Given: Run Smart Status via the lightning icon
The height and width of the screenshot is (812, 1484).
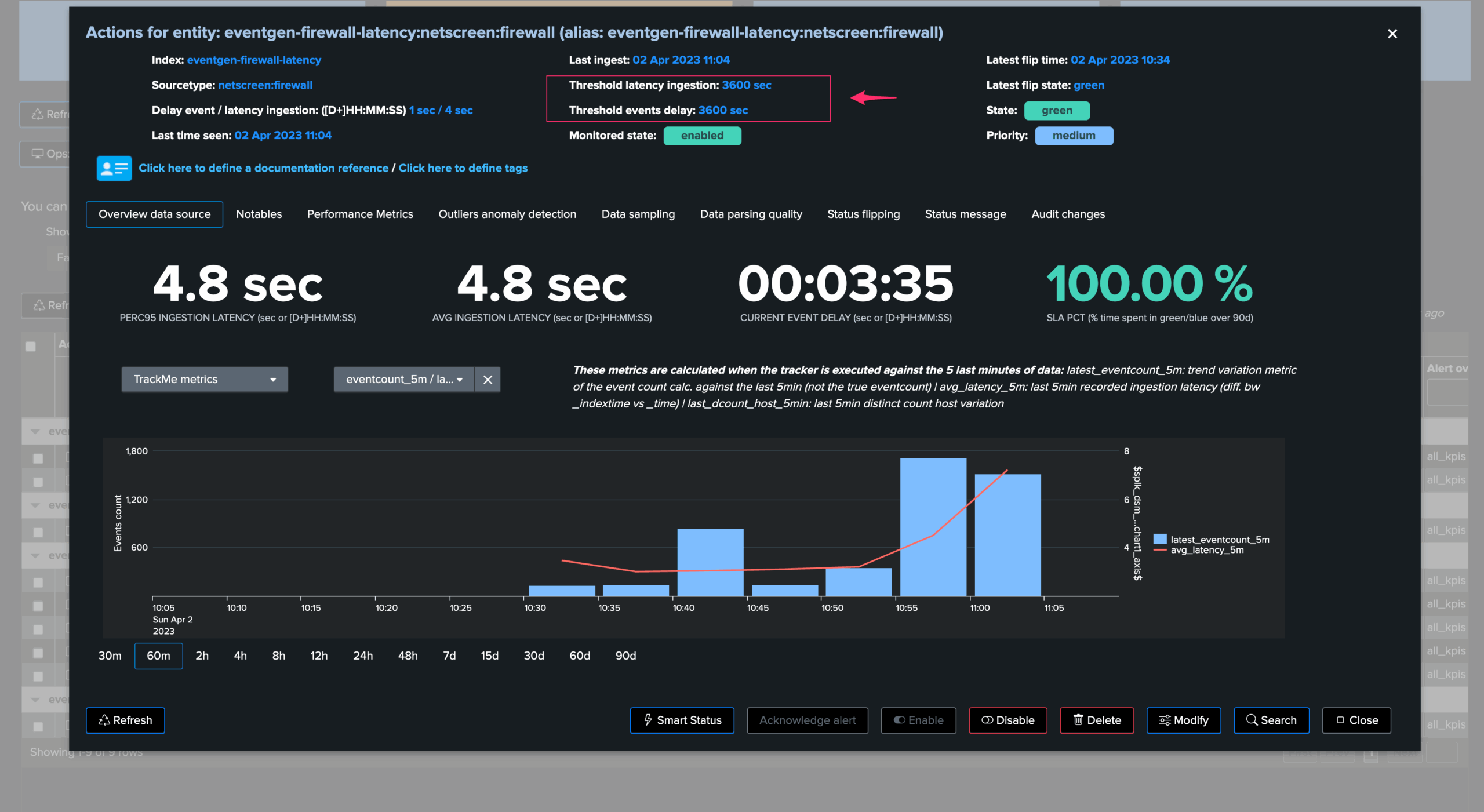Looking at the screenshot, I should pos(649,720).
